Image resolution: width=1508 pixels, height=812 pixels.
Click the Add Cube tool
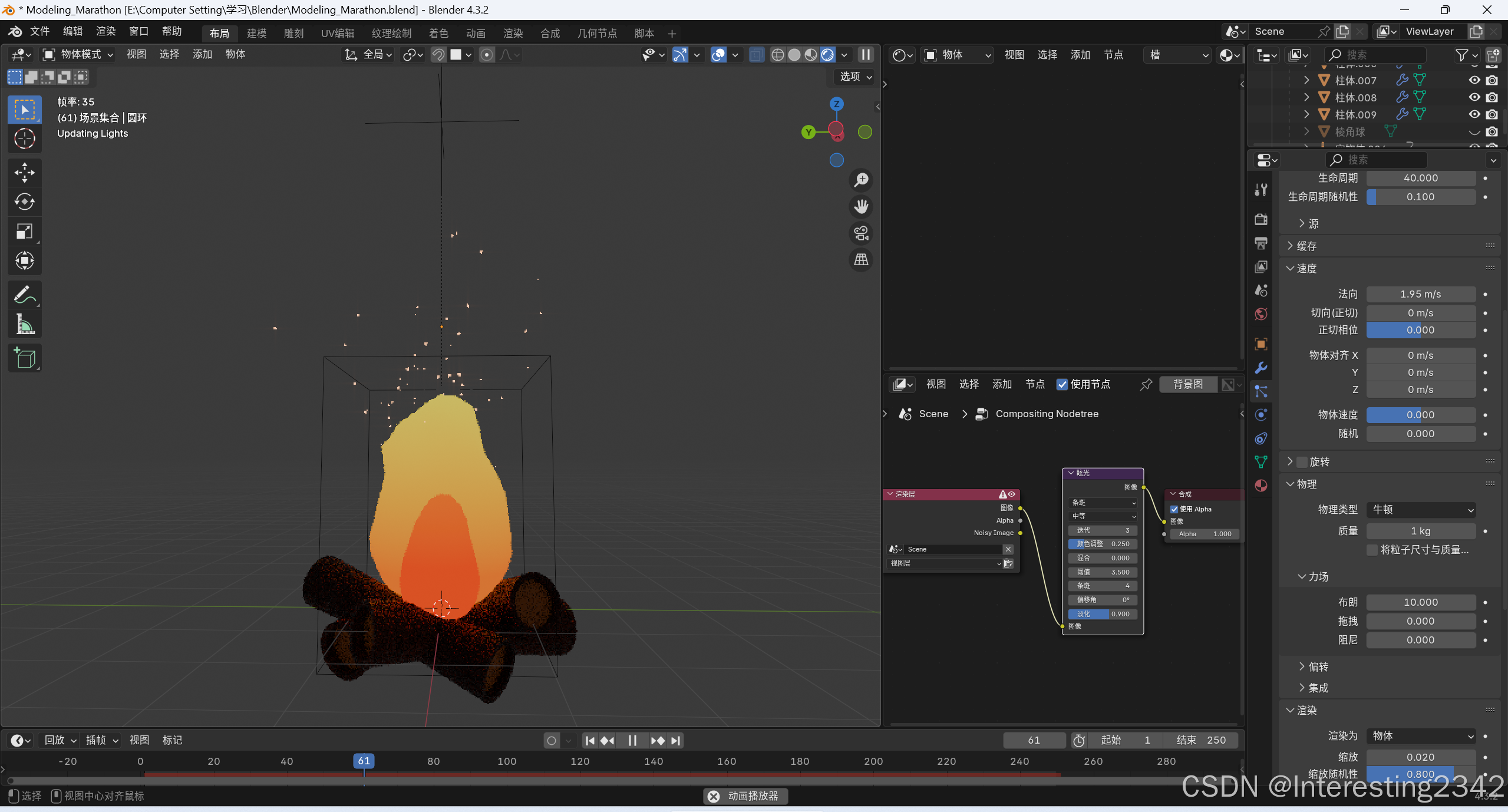(x=24, y=358)
